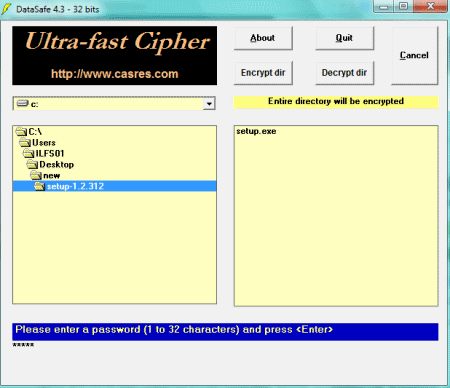450x388 pixels.
Task: Click the Desktop folder icon
Action: (32, 164)
